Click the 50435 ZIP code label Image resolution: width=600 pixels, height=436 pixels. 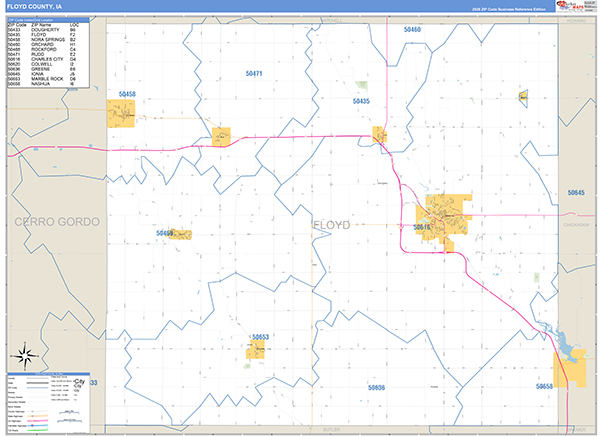pyautogui.click(x=361, y=101)
